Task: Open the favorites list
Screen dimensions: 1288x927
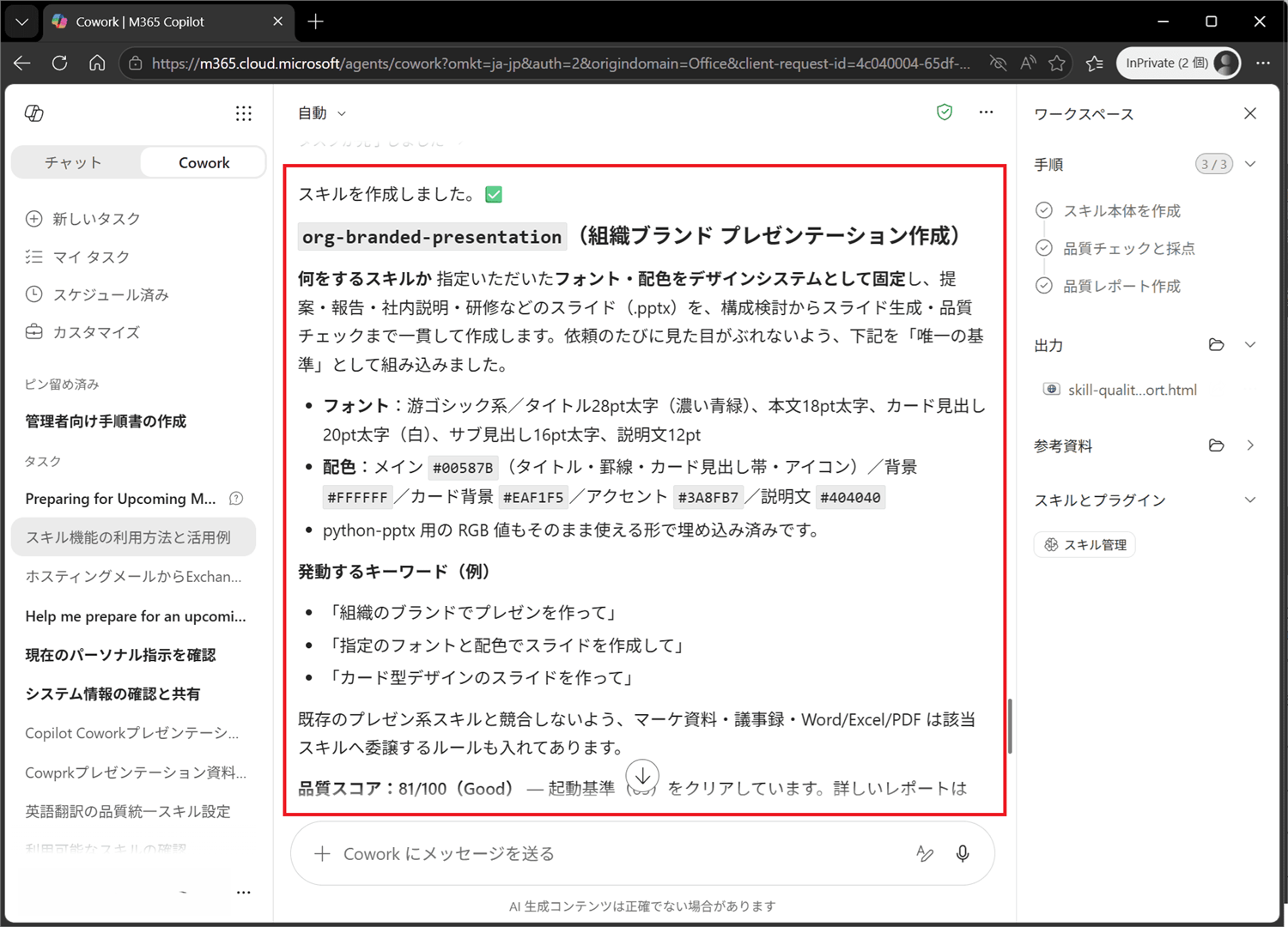Action: (x=1095, y=63)
